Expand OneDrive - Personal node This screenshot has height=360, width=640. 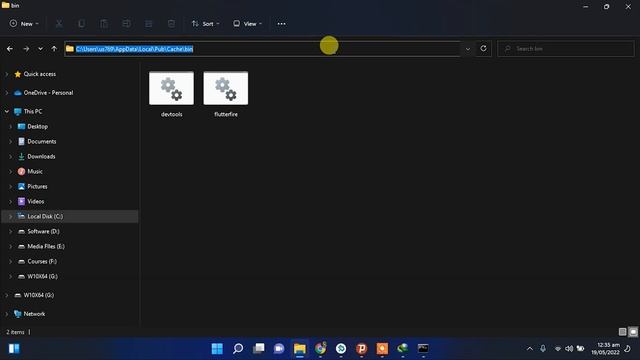click(7, 93)
